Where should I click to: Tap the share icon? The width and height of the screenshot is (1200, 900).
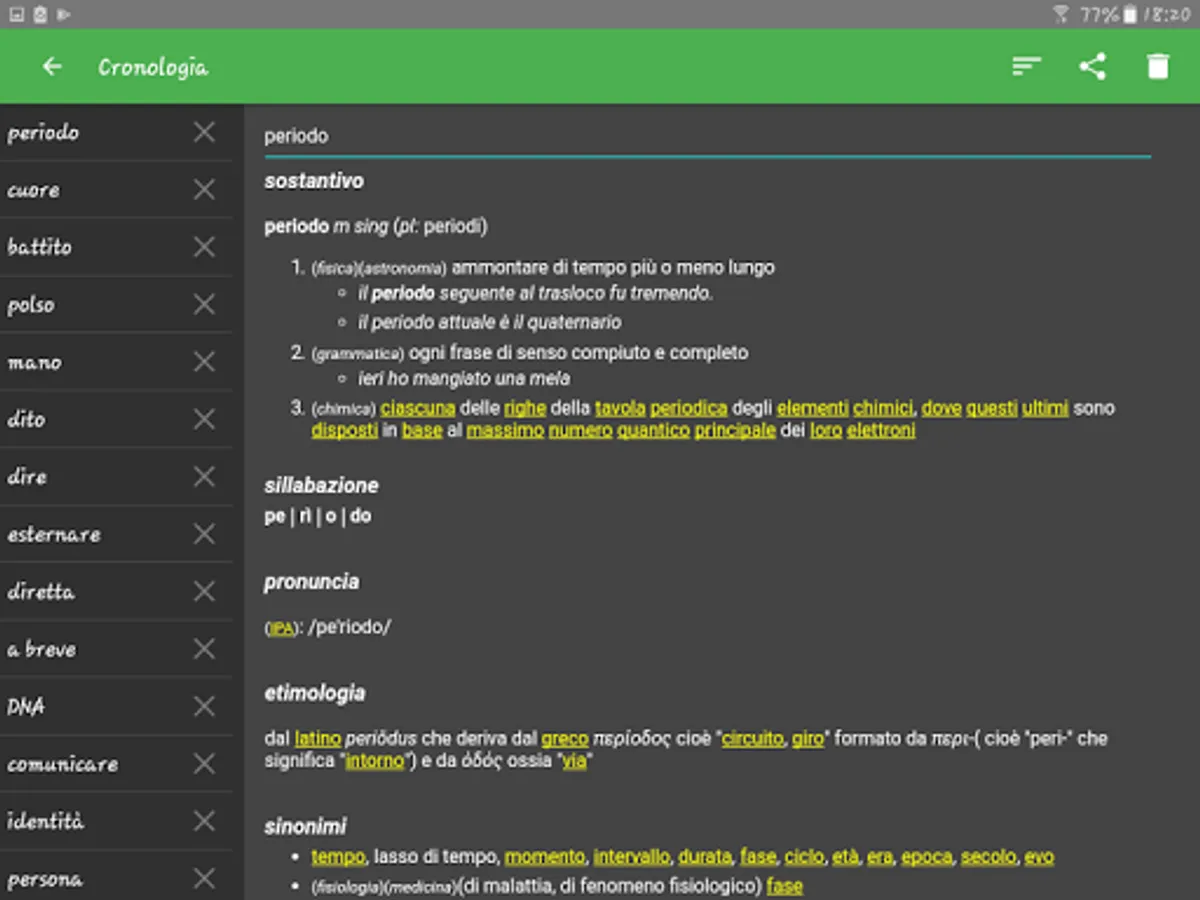pos(1092,67)
